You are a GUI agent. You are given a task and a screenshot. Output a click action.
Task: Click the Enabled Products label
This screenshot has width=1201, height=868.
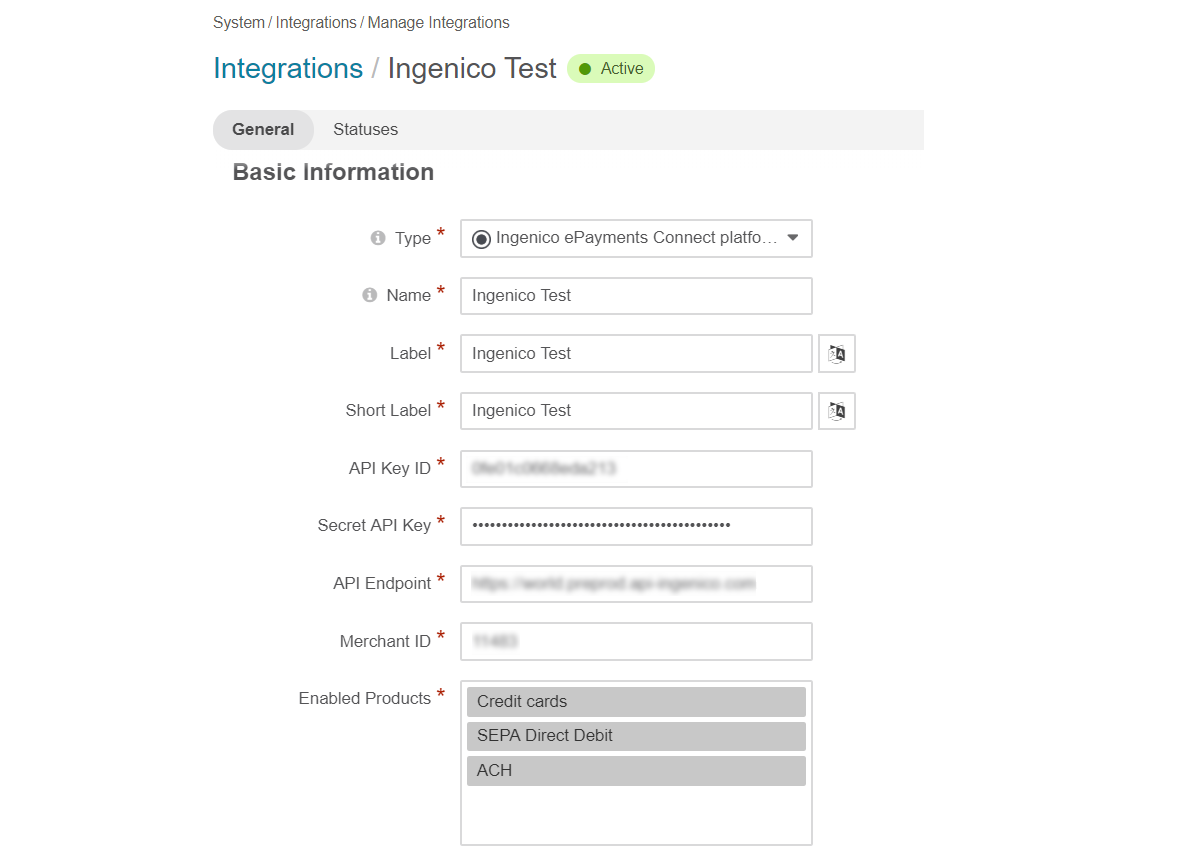pyautogui.click(x=365, y=698)
